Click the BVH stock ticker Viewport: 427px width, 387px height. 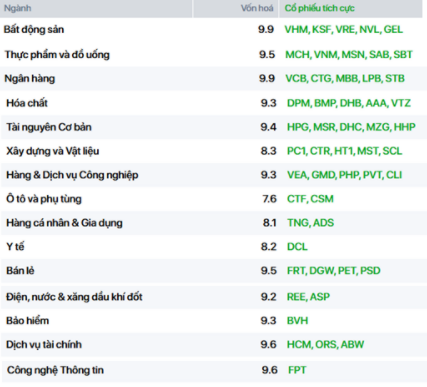[298, 321]
